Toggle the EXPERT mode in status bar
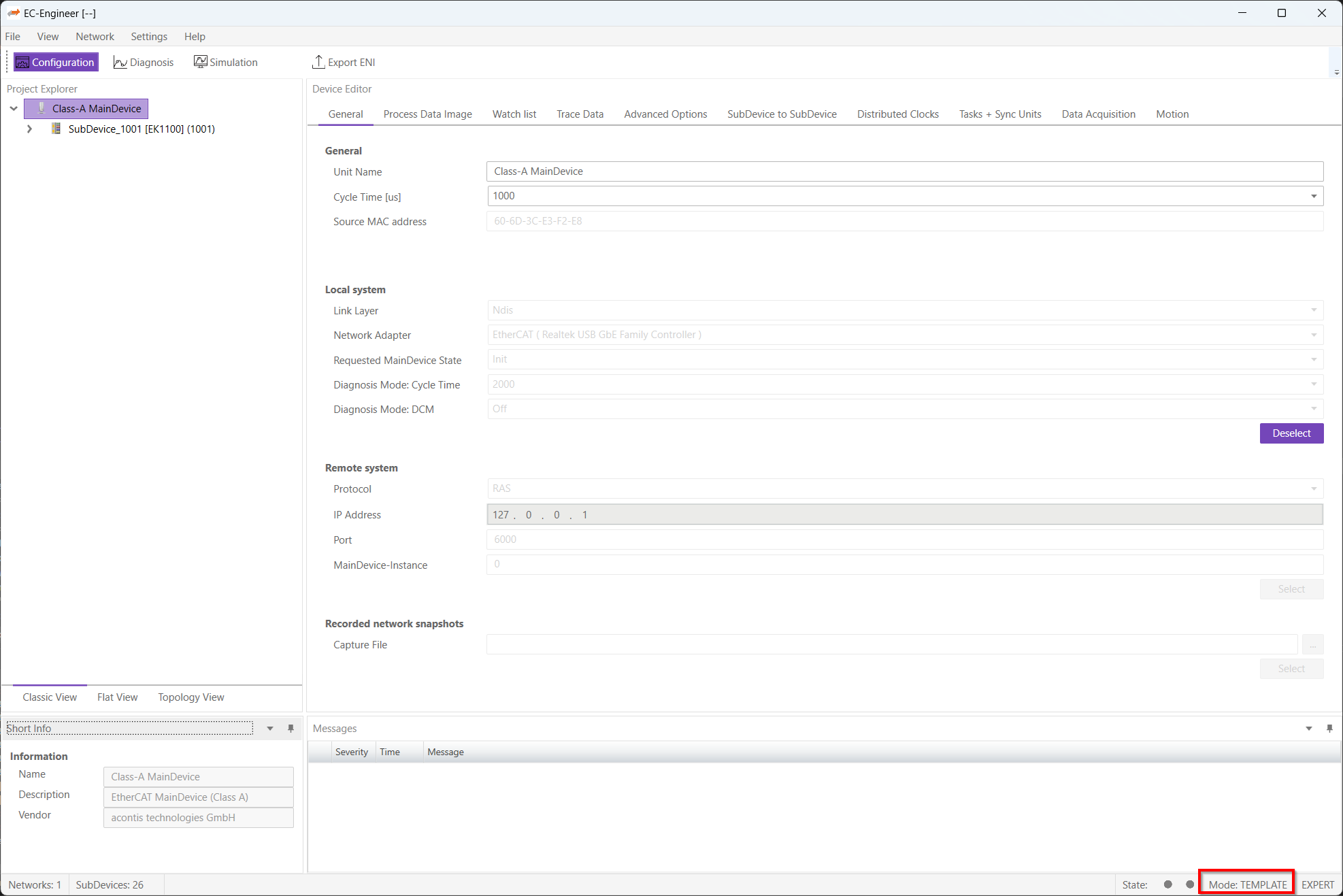1343x896 pixels. [x=1317, y=884]
